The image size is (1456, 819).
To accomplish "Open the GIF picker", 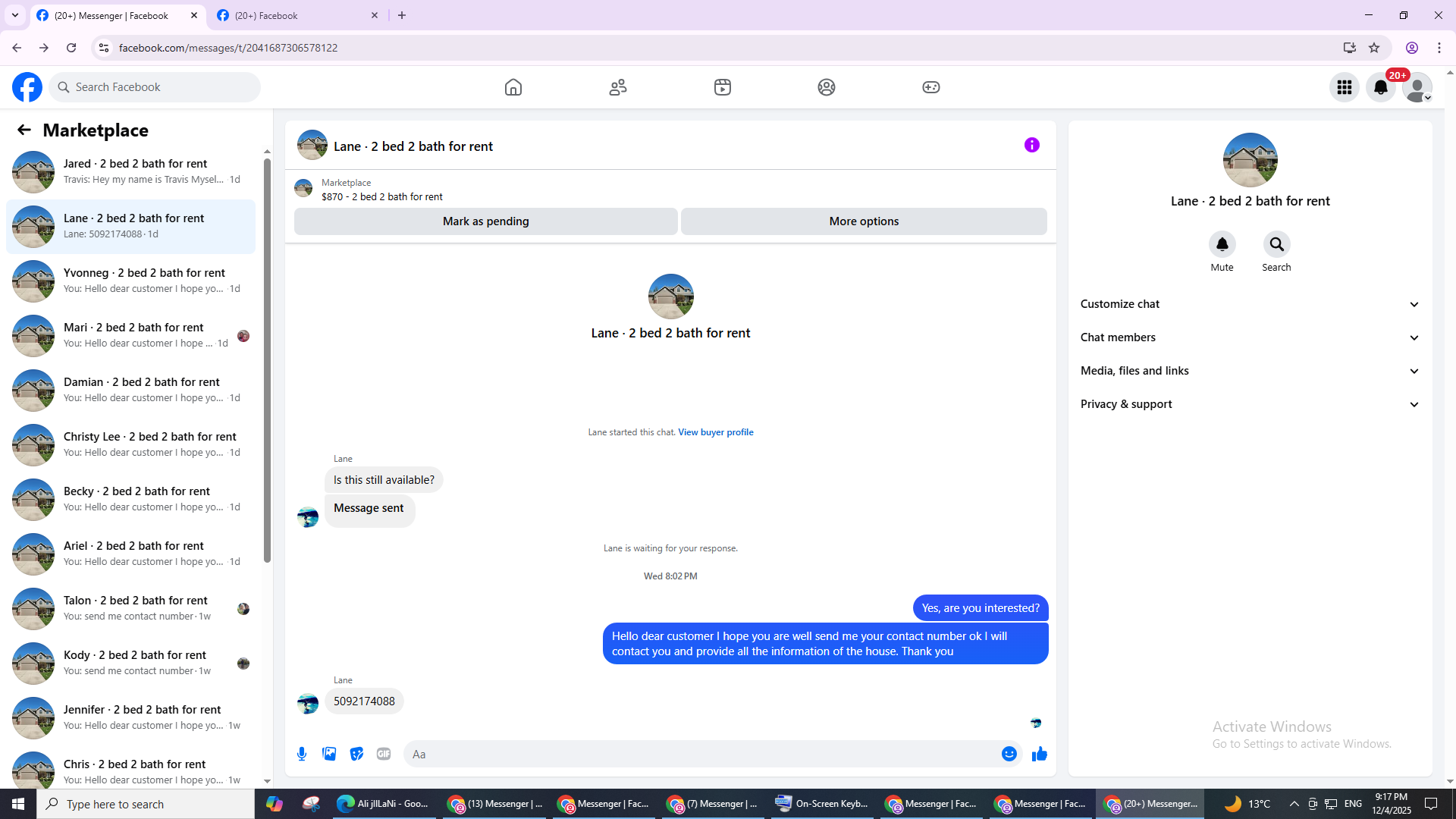I will point(384,754).
